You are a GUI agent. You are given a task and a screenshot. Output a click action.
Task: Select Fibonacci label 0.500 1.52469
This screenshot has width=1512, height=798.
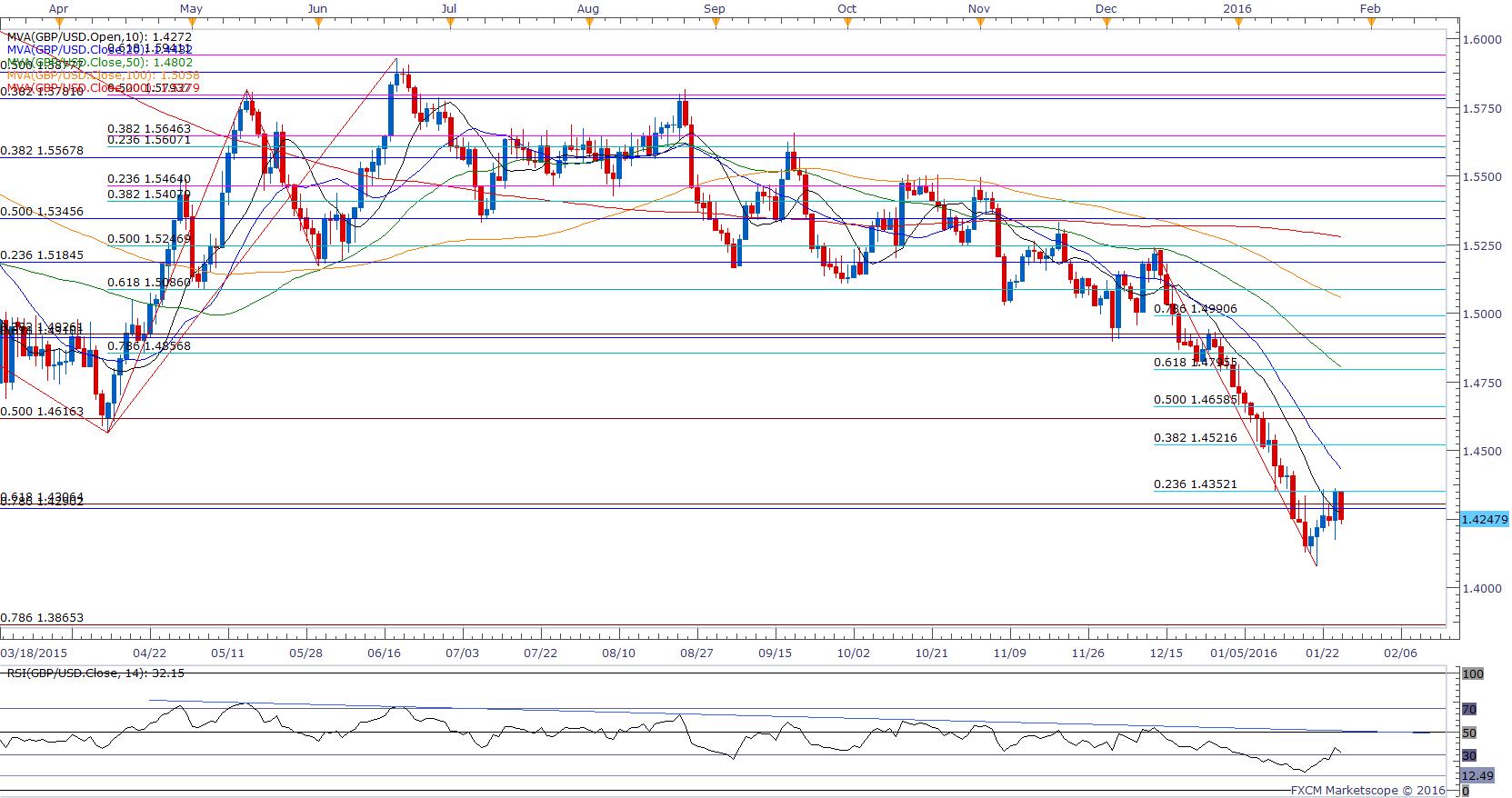(149, 239)
